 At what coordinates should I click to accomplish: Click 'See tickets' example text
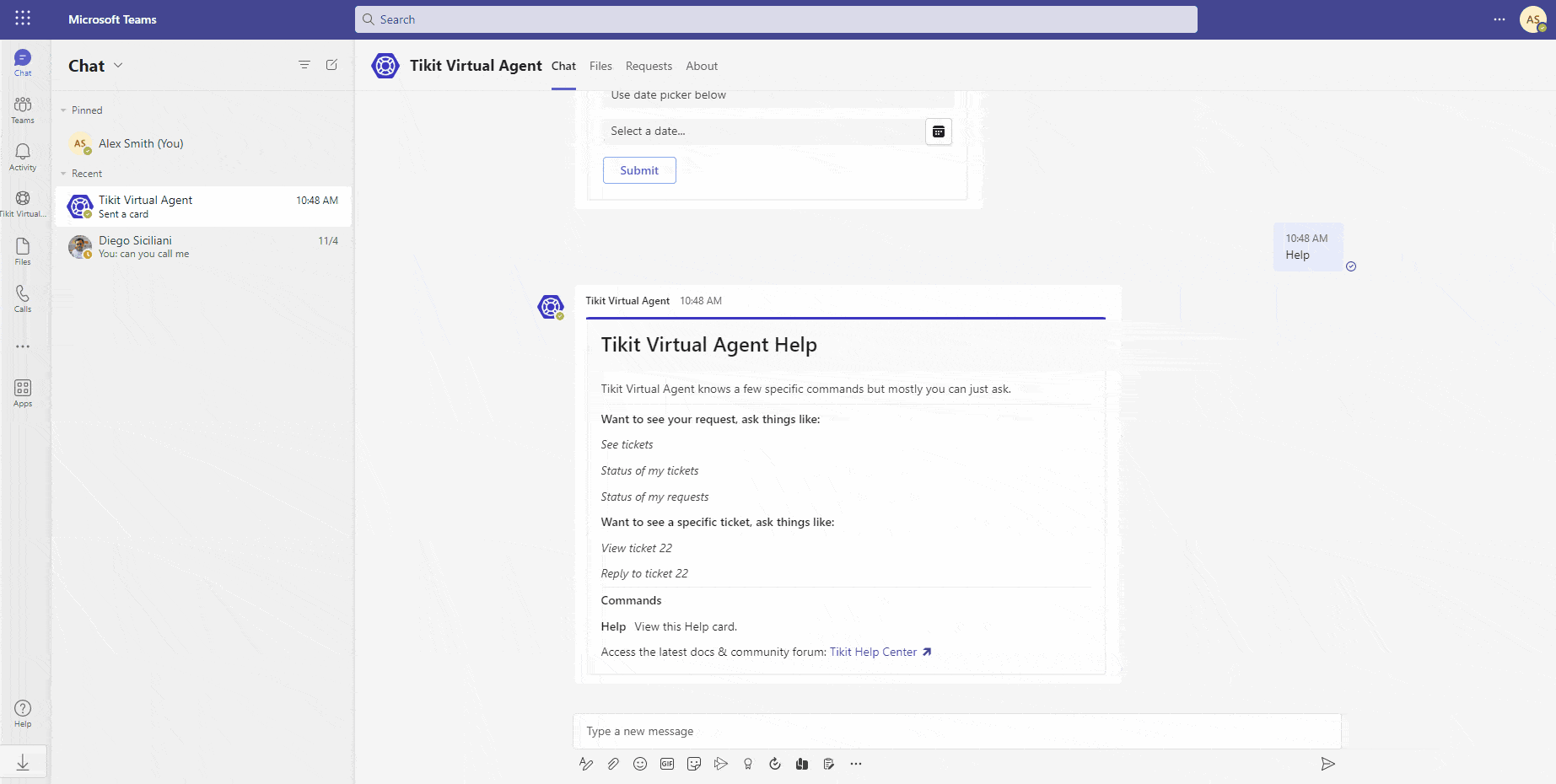point(627,444)
